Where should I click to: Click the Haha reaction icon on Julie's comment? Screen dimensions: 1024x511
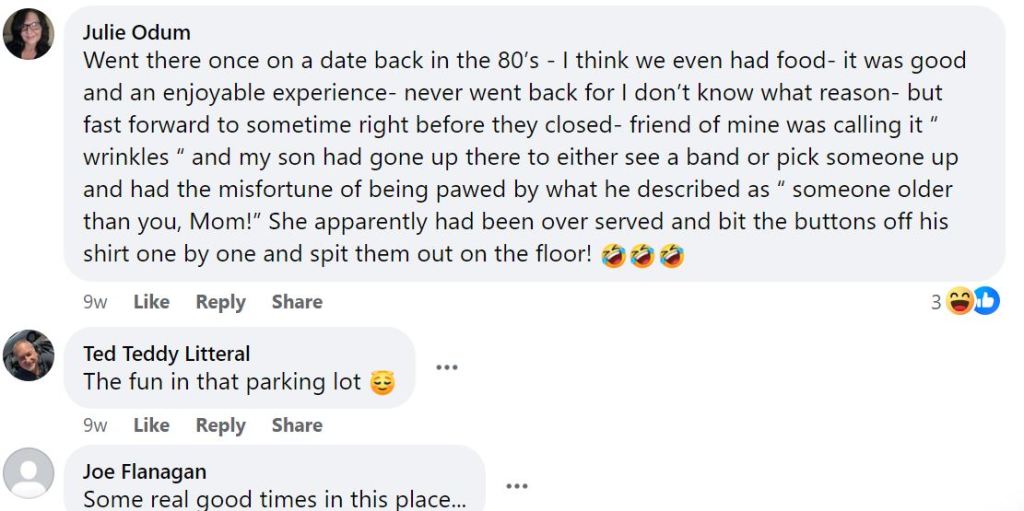[x=960, y=301]
